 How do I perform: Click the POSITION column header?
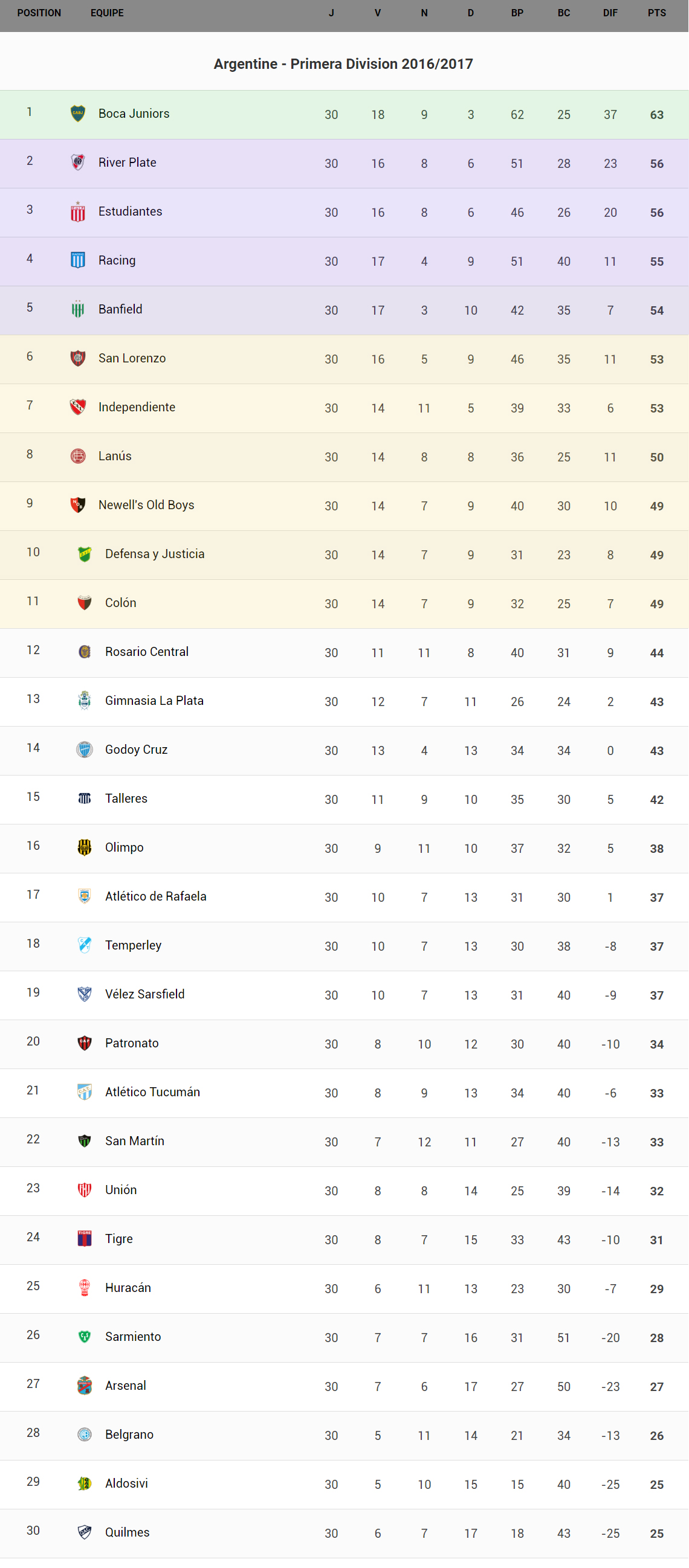pyautogui.click(x=39, y=13)
